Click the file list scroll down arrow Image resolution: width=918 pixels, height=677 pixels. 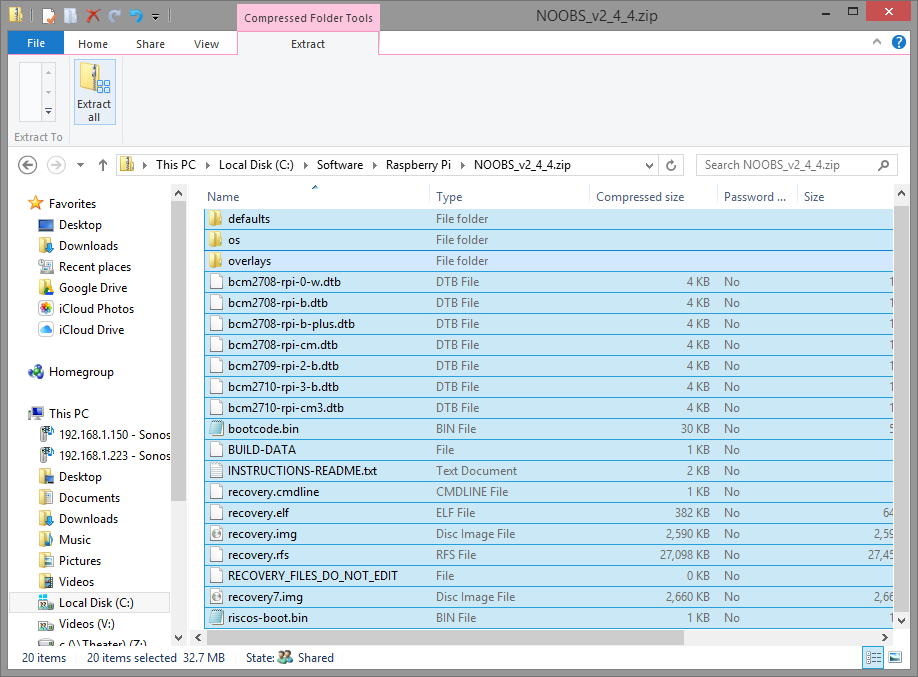click(x=901, y=620)
